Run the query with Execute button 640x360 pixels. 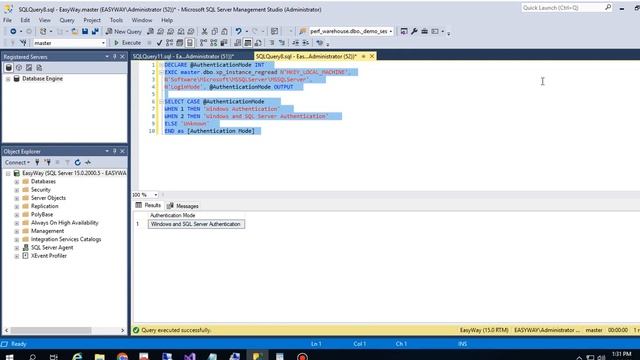pos(128,43)
